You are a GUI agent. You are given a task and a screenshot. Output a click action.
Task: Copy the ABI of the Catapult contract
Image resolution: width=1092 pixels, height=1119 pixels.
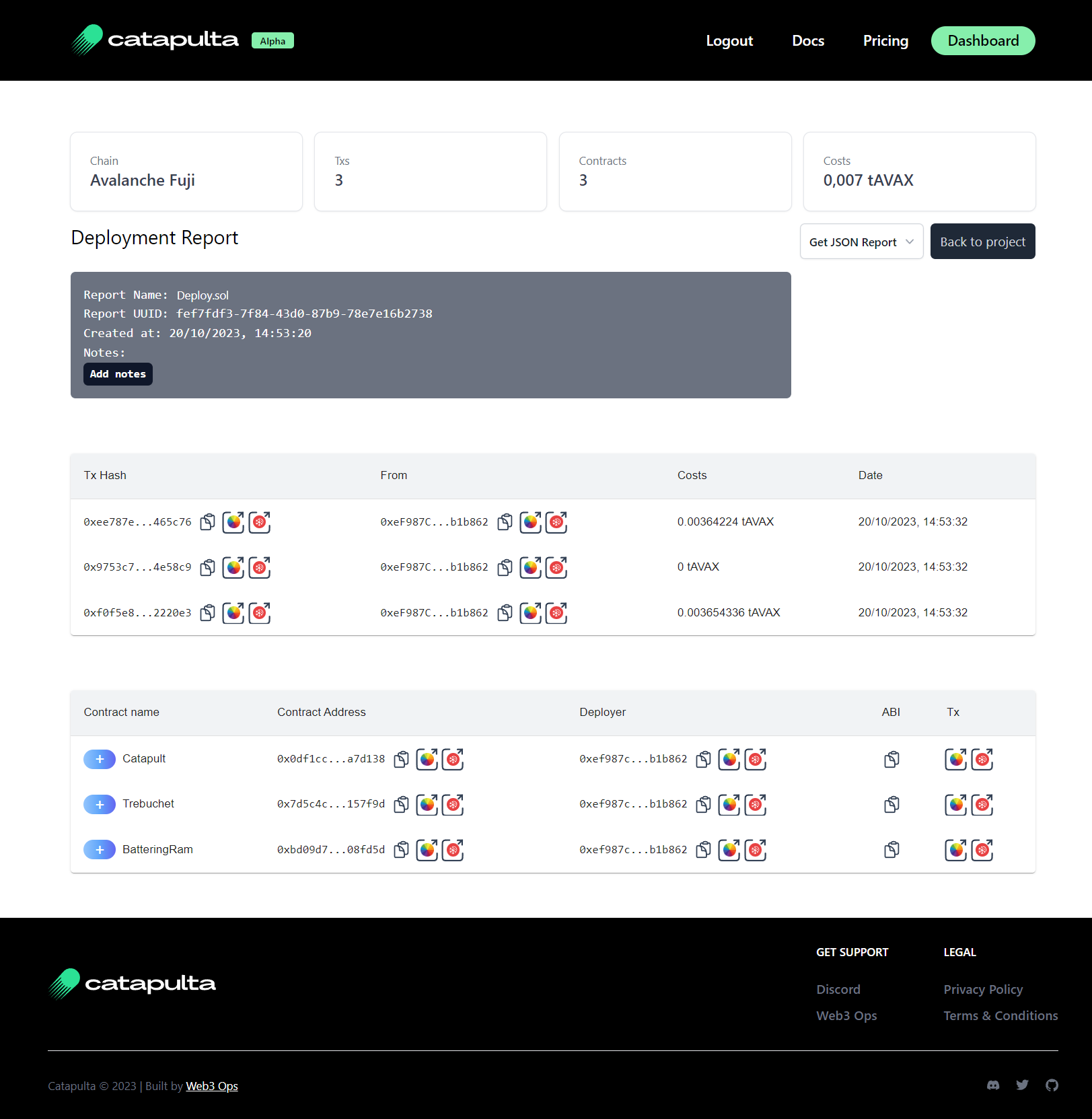tap(891, 760)
